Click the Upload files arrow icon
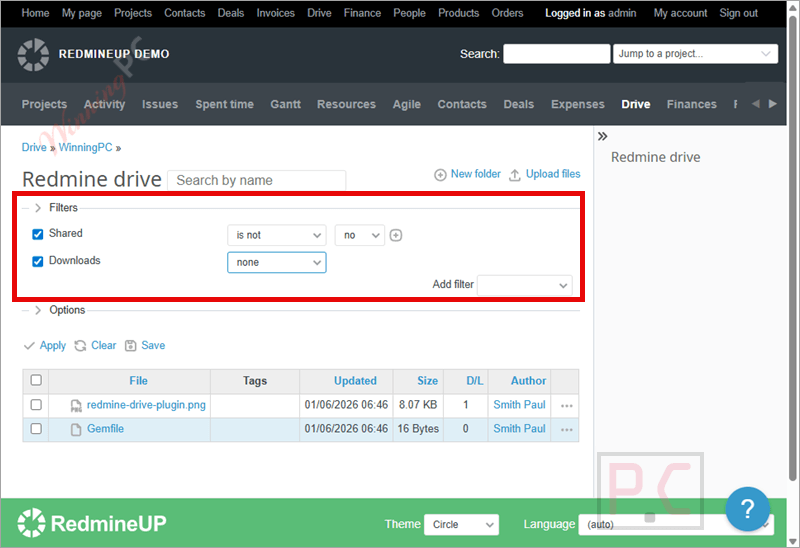800x548 pixels. (x=515, y=175)
